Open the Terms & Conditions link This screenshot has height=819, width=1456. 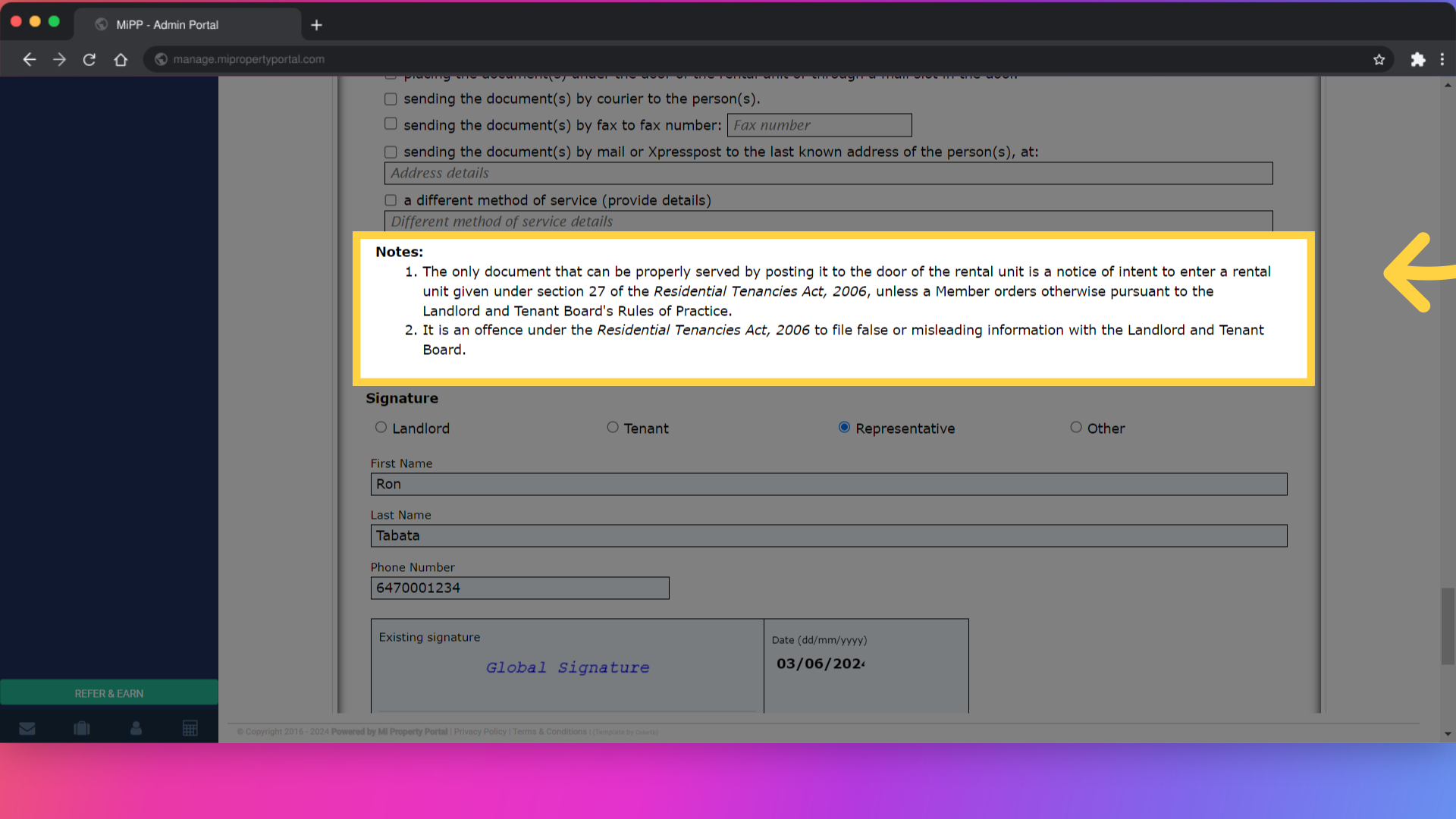click(x=550, y=732)
